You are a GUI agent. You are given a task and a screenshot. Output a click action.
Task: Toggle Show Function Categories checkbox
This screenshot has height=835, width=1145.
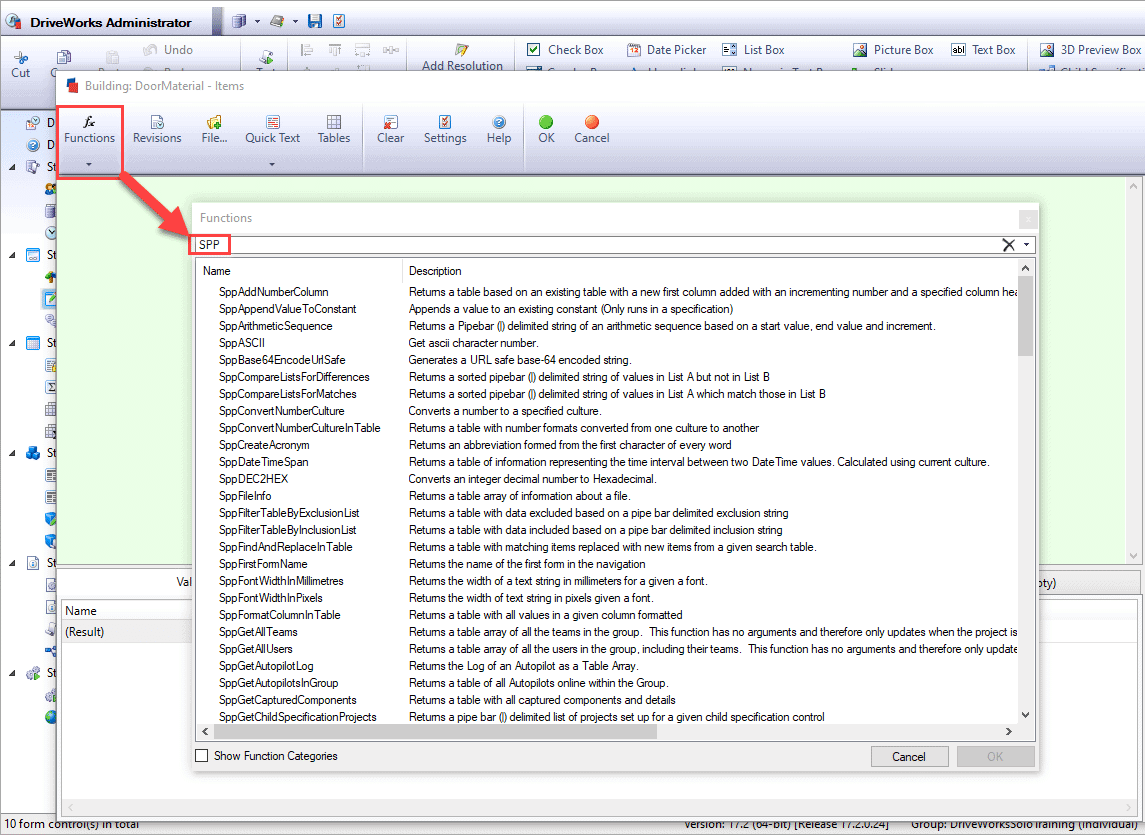(202, 755)
